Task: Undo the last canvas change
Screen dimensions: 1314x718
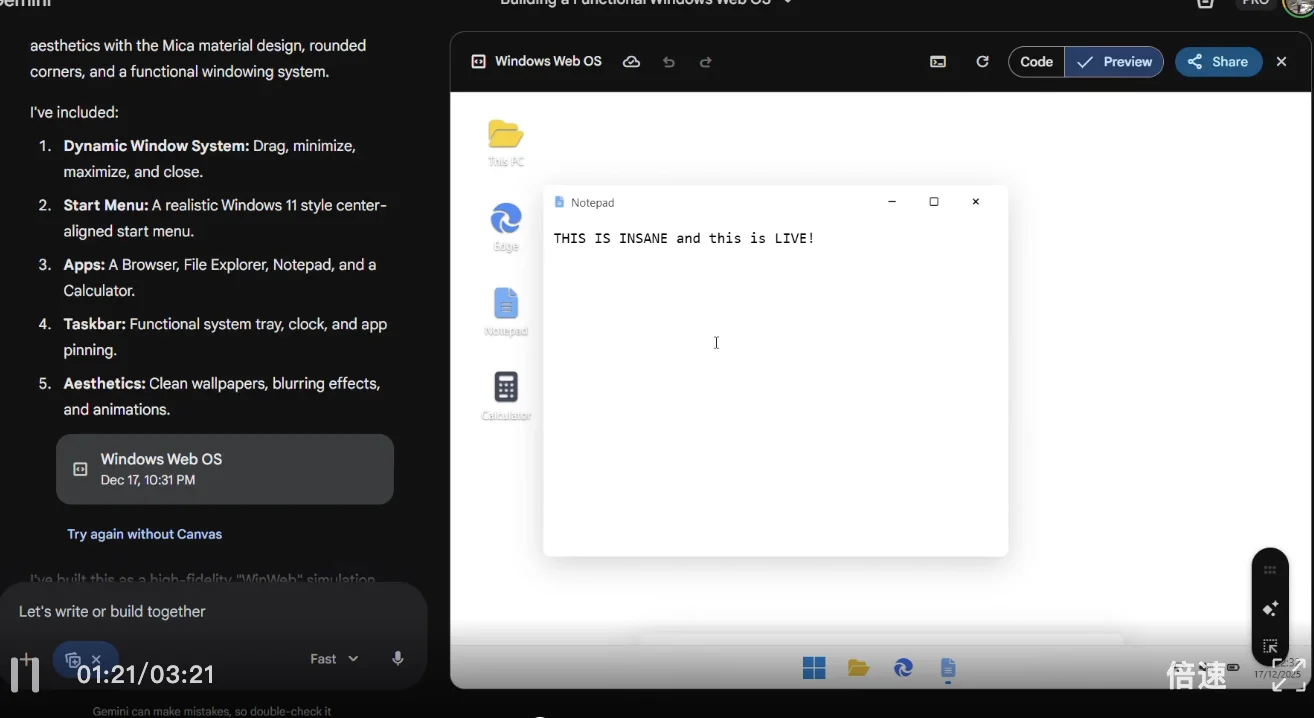Action: pyautogui.click(x=668, y=61)
